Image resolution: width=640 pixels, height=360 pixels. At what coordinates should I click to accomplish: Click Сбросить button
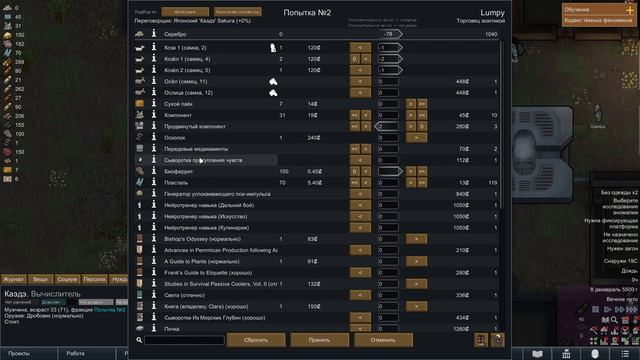pyautogui.click(x=256, y=340)
